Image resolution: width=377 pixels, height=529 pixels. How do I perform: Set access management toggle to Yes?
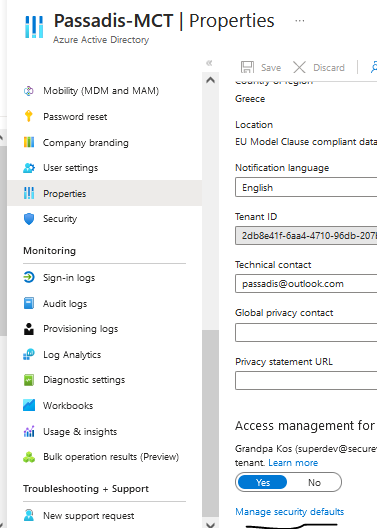[262, 482]
